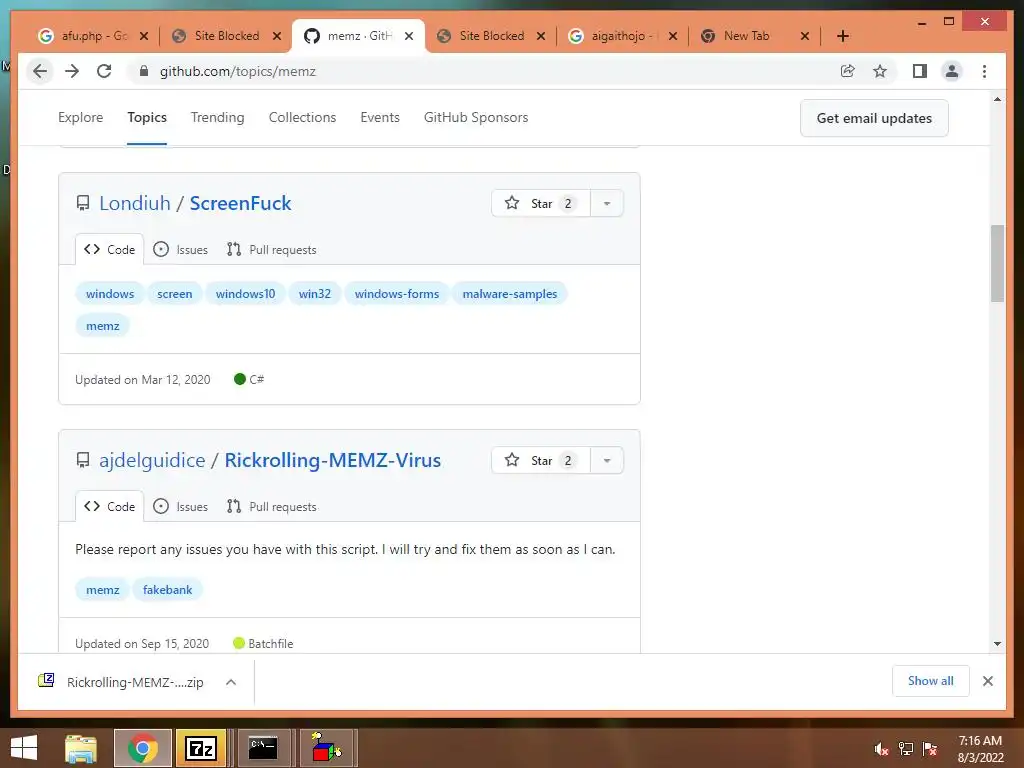Show all downloads
Image resolution: width=1024 pixels, height=768 pixels.
click(x=931, y=681)
